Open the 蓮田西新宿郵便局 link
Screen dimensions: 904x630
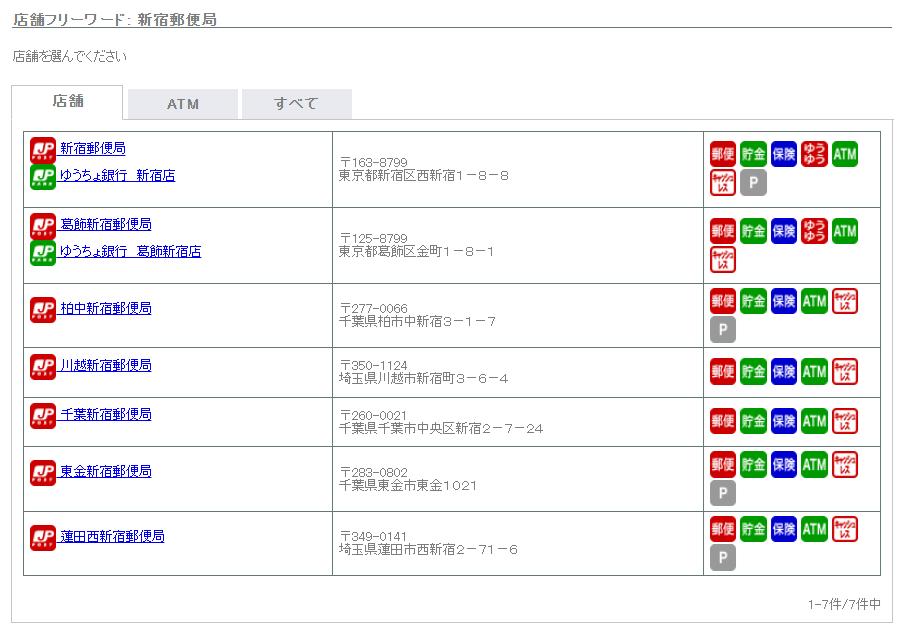click(x=112, y=537)
